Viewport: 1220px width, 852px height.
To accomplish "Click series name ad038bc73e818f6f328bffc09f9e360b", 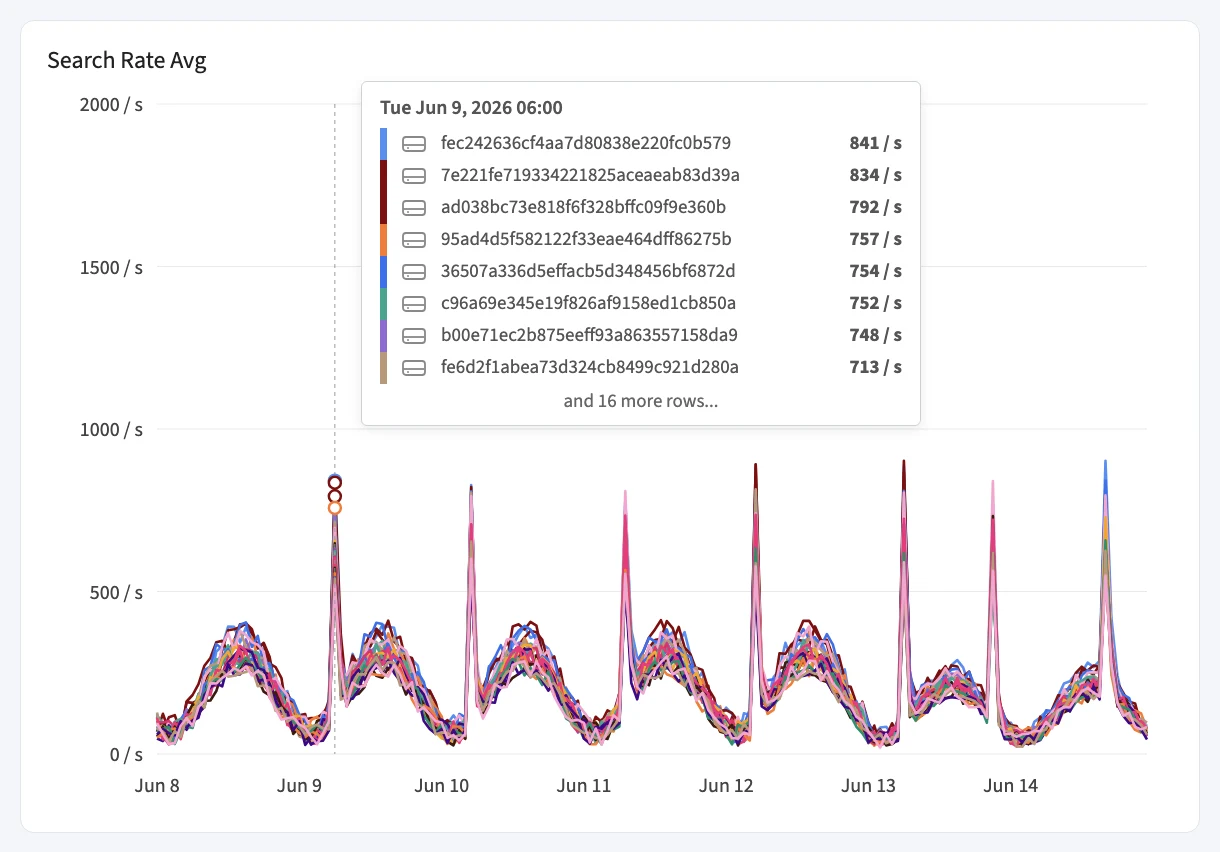I will [x=583, y=207].
